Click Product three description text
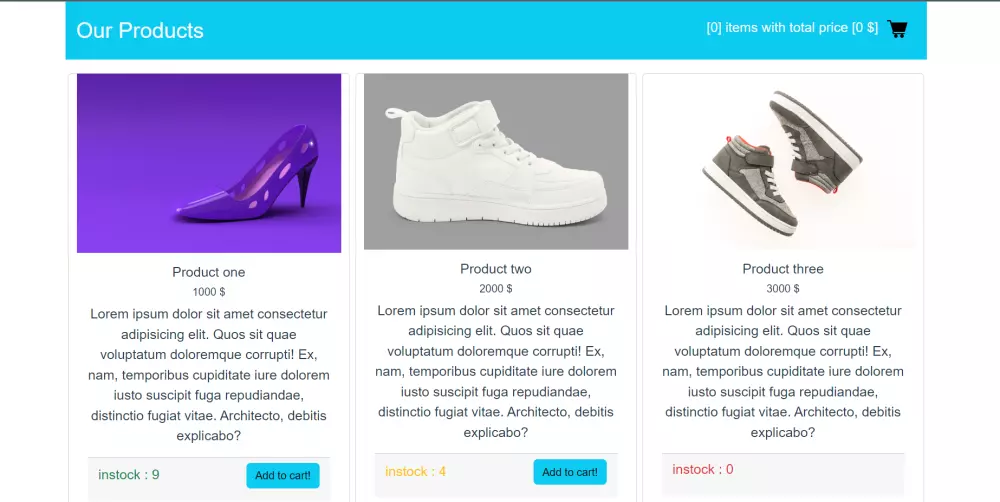Screen dimensions: 1000x502 [x=783, y=372]
